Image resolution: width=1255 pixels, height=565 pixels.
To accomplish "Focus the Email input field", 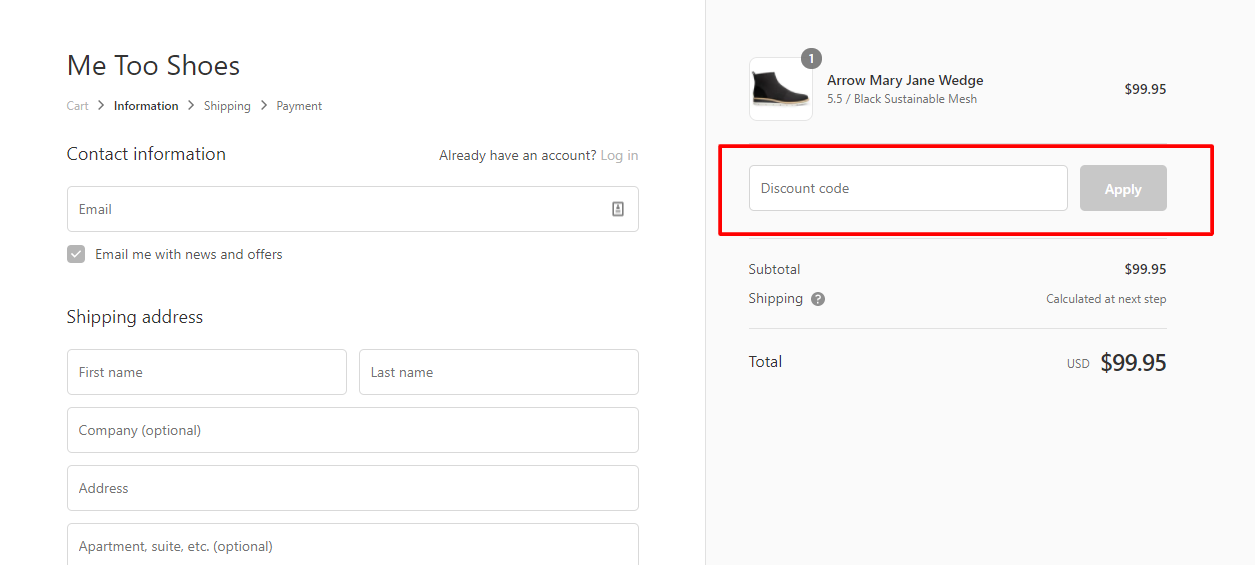I will (352, 209).
